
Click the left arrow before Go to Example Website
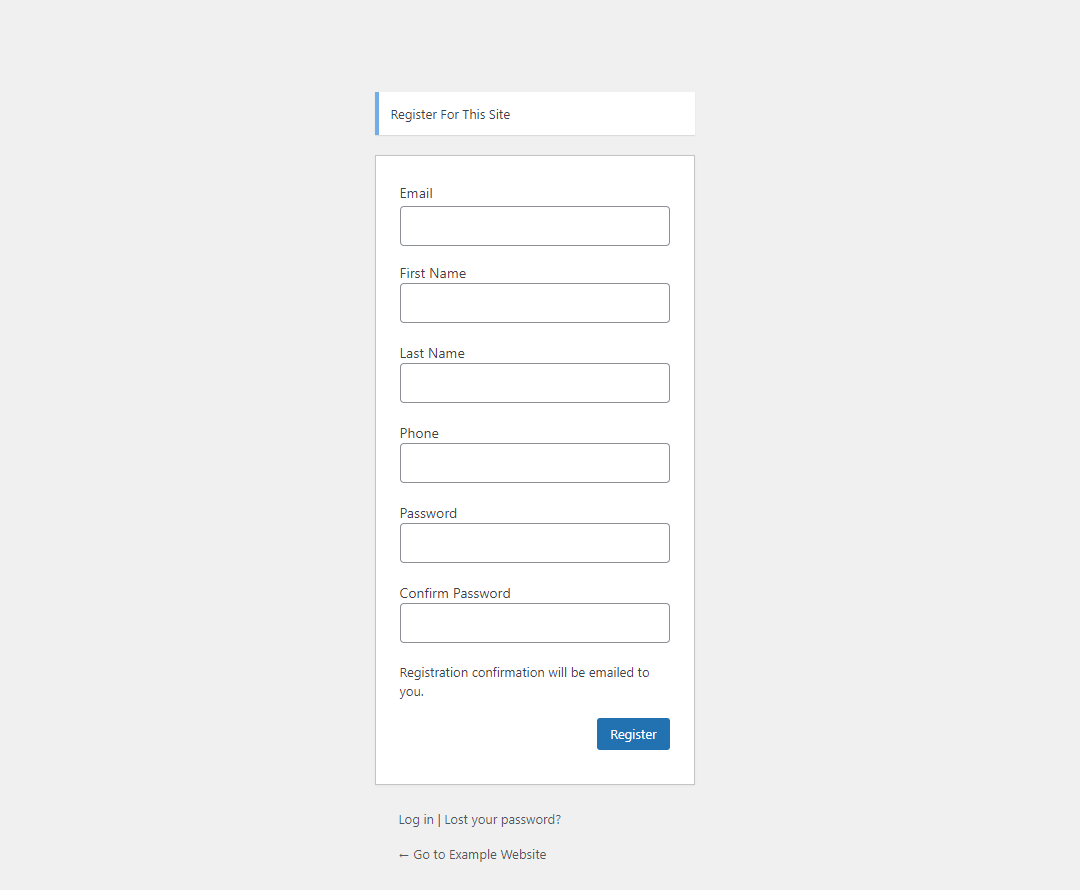(404, 855)
